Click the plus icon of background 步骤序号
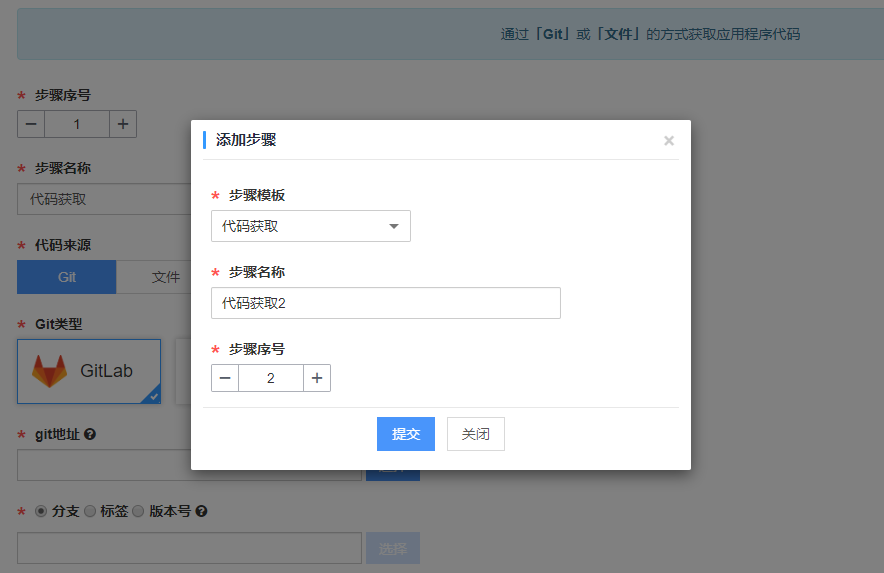This screenshot has width=884, height=573. point(123,124)
